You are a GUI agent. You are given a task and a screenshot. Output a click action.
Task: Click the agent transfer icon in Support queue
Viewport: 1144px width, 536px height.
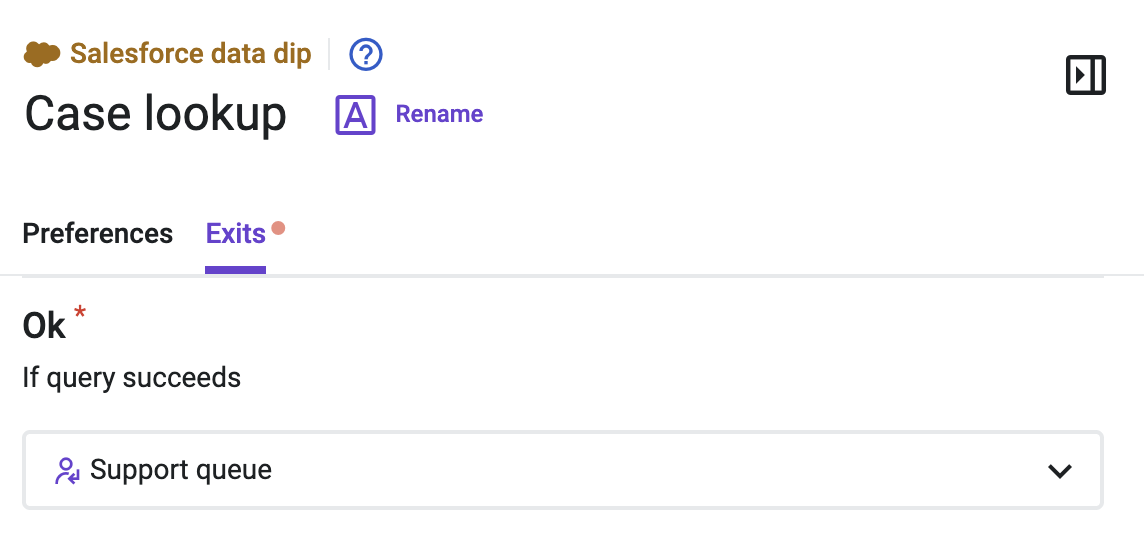[x=67, y=470]
